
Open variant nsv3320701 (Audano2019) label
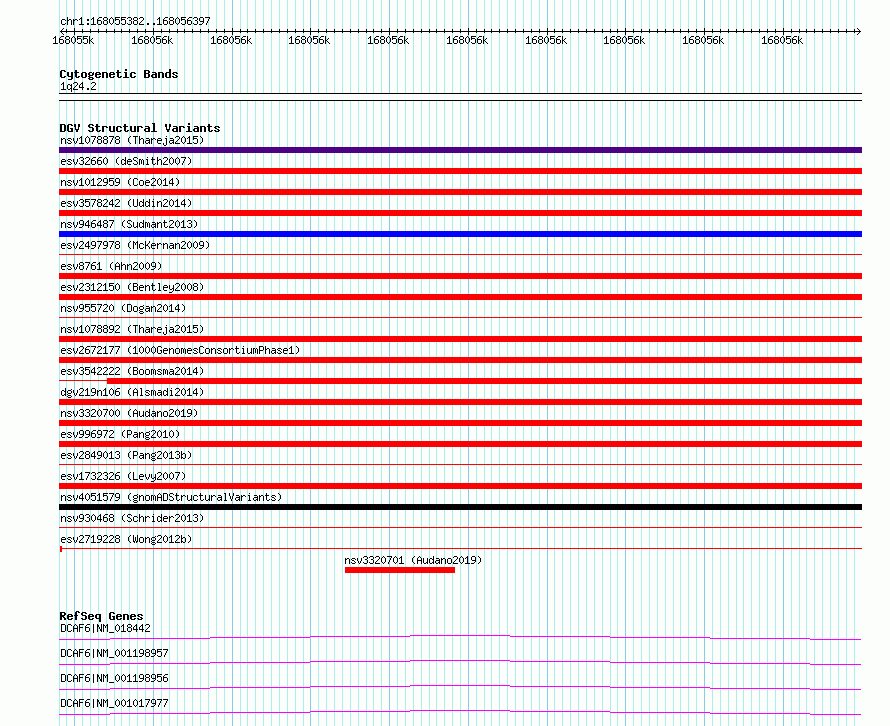tap(413, 560)
